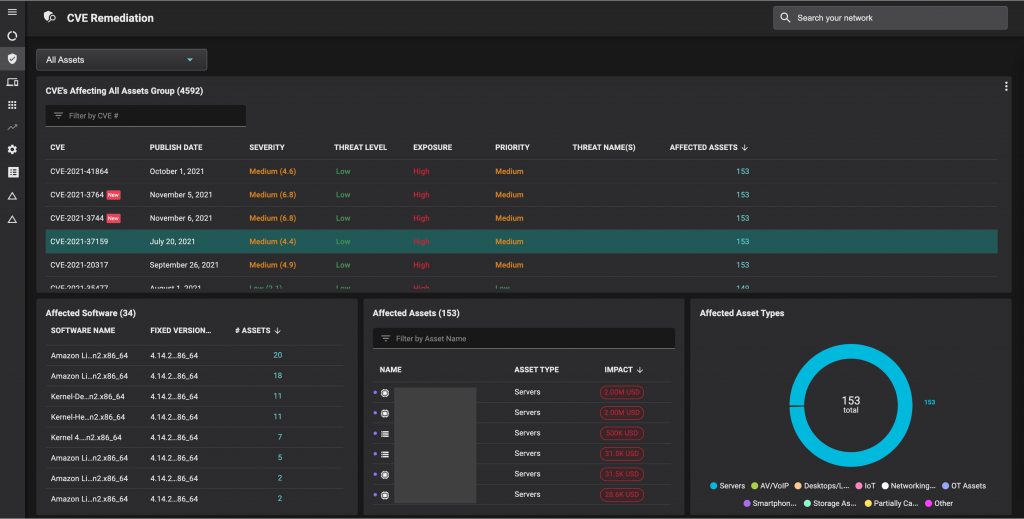Image resolution: width=1024 pixels, height=519 pixels.
Task: Click sort arrow next to Affected Assets
Action: [x=744, y=148]
